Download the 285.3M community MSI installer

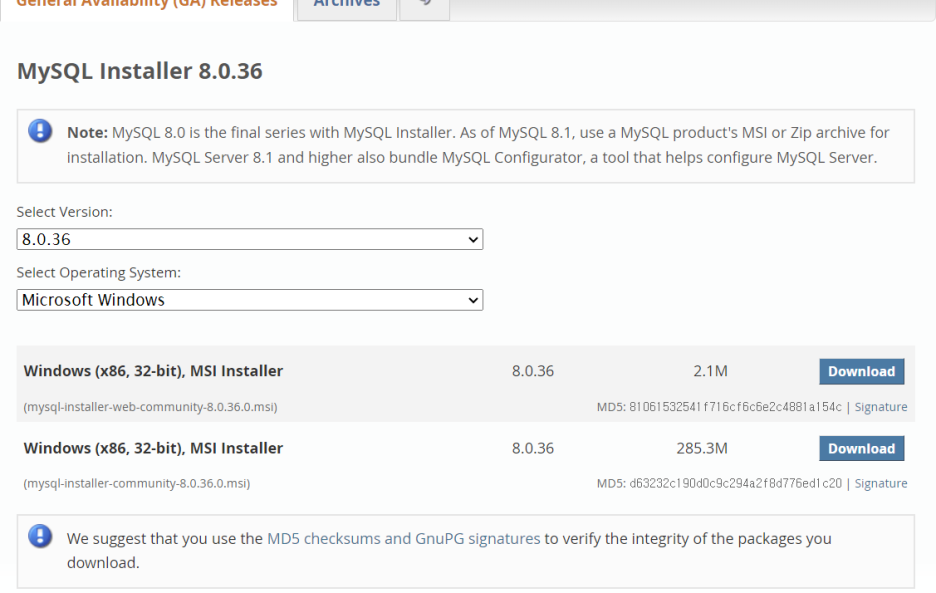click(861, 448)
